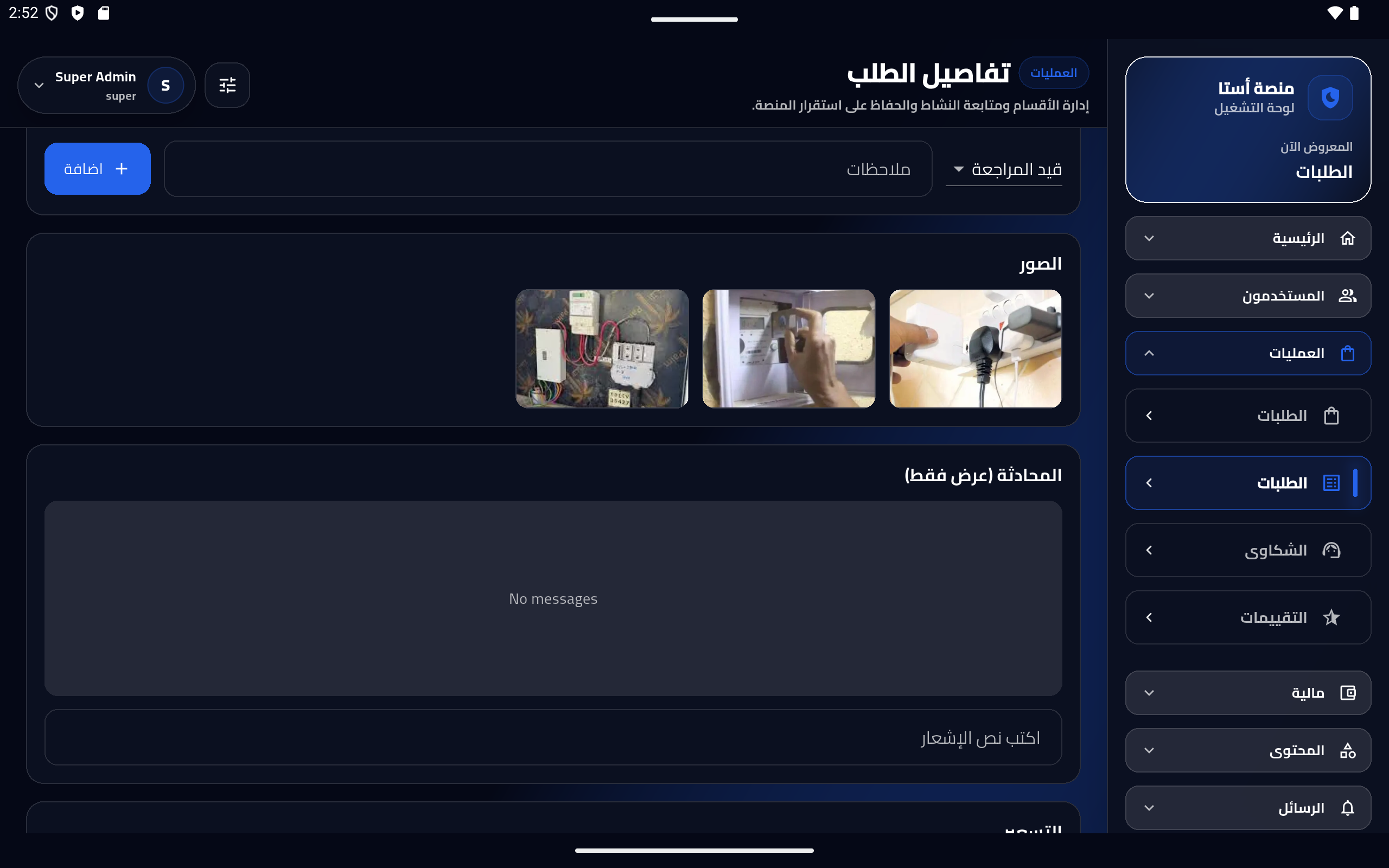The width and height of the screenshot is (1389, 868).
Task: Click the الطلبات currently-displayed header card
Action: (1248, 129)
